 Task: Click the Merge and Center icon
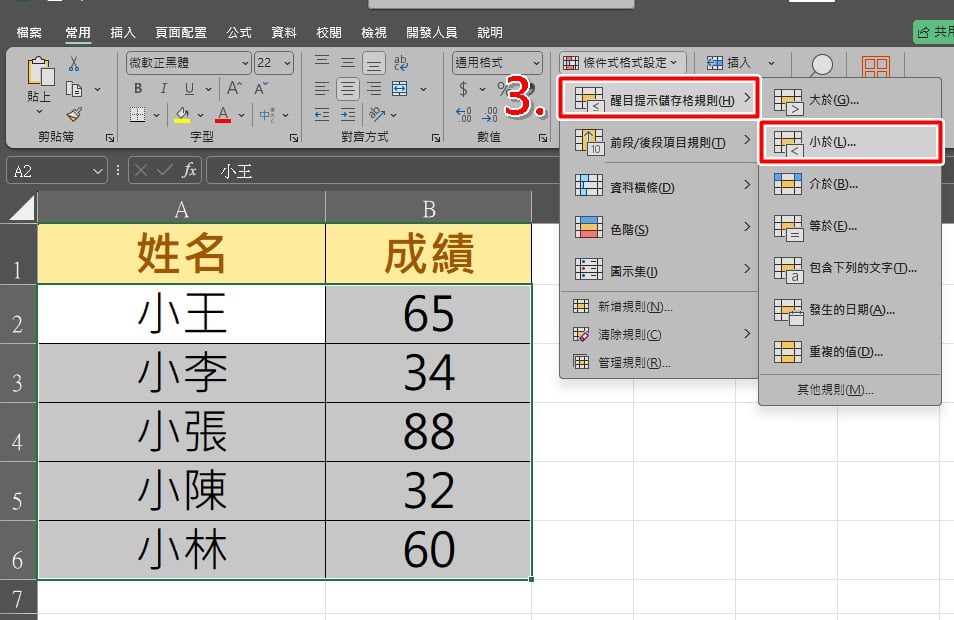400,89
